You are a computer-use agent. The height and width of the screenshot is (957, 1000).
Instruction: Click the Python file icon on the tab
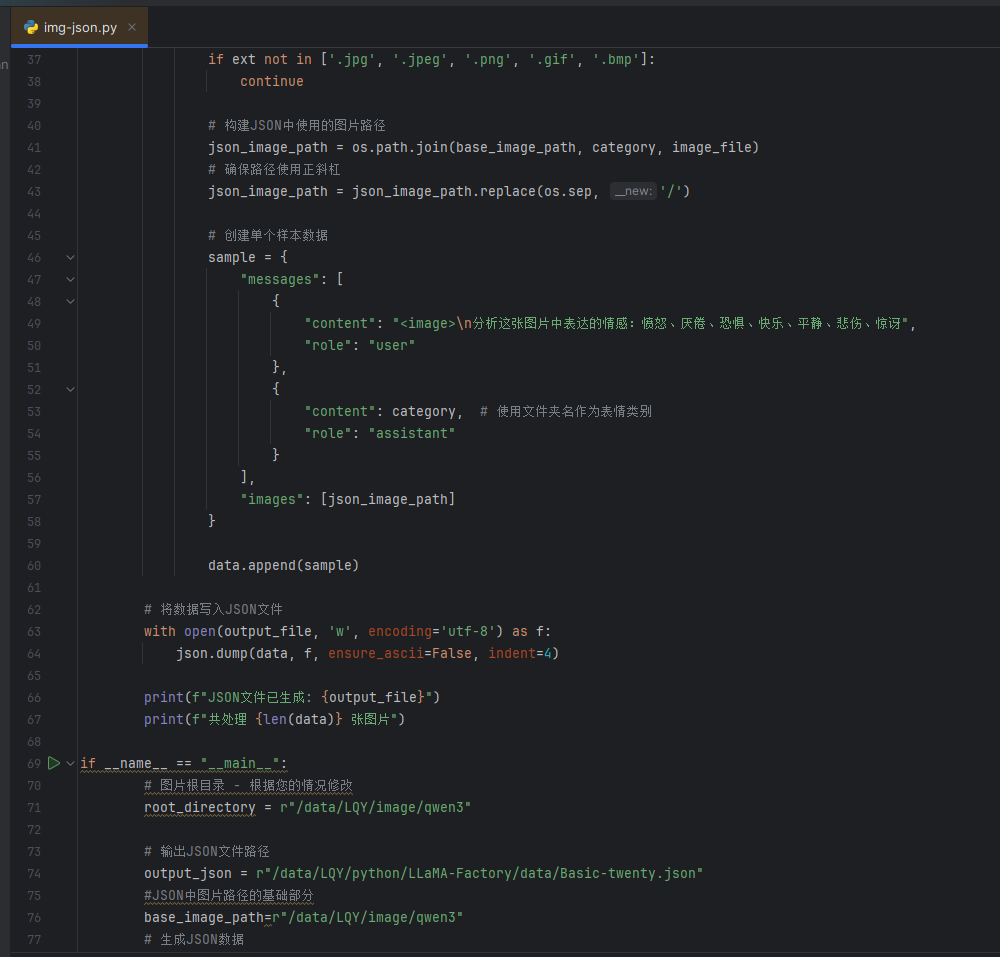click(31, 27)
